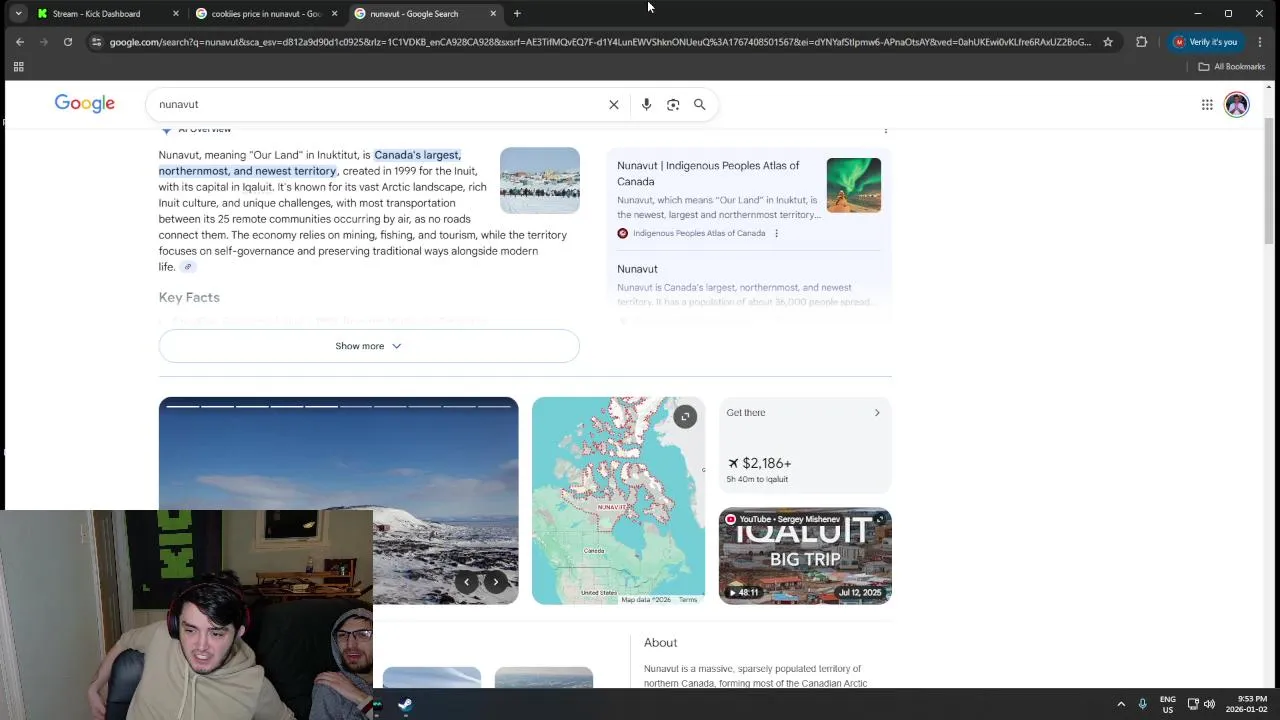Click the taskbar microphone icon

point(1143,704)
